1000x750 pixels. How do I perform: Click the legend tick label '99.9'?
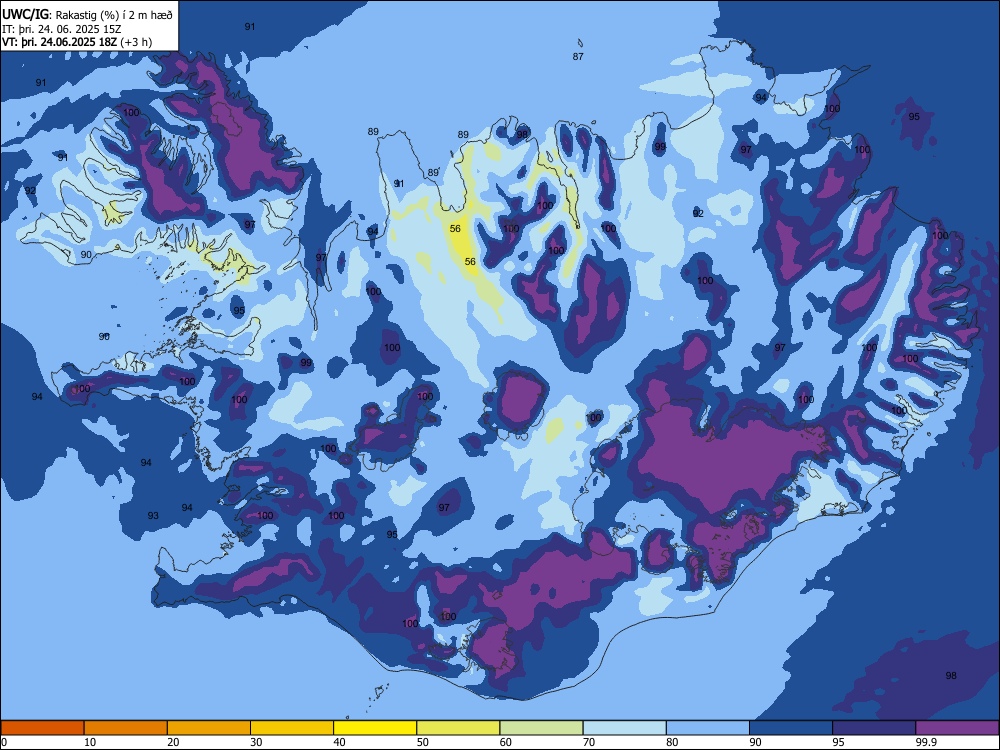pyautogui.click(x=926, y=742)
